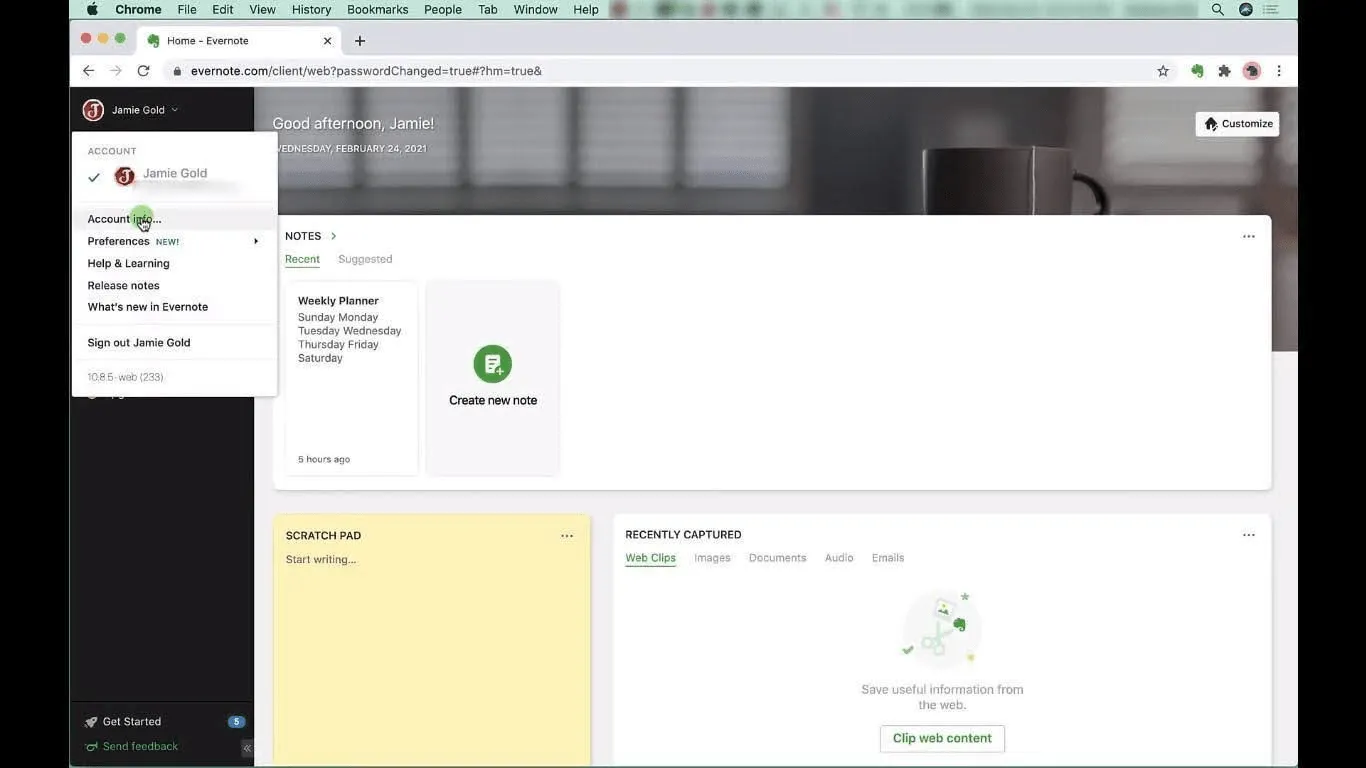This screenshot has height=768, width=1366.
Task: Click the version text 10.8.5-web
Action: (125, 377)
